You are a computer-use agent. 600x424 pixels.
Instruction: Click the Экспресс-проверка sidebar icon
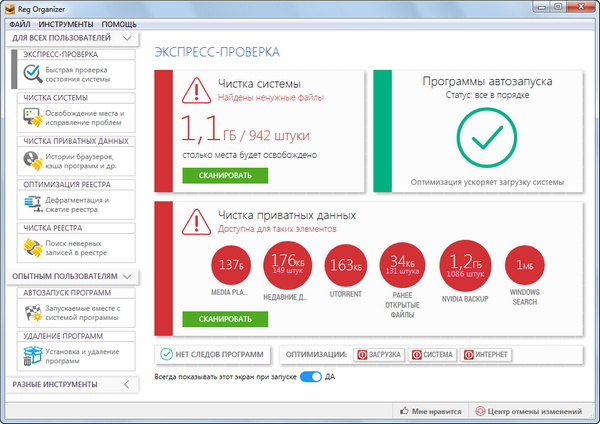click(x=32, y=71)
